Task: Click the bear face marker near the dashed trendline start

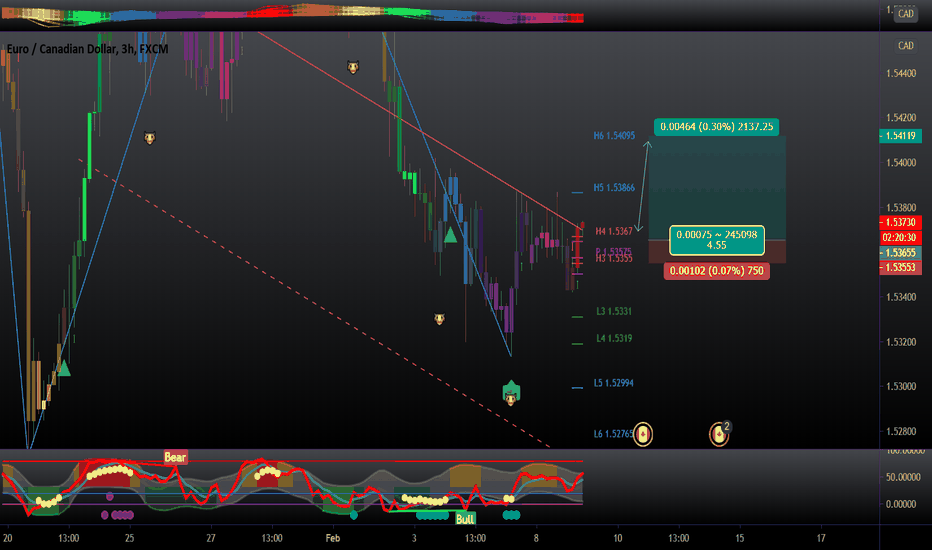Action: 150,138
